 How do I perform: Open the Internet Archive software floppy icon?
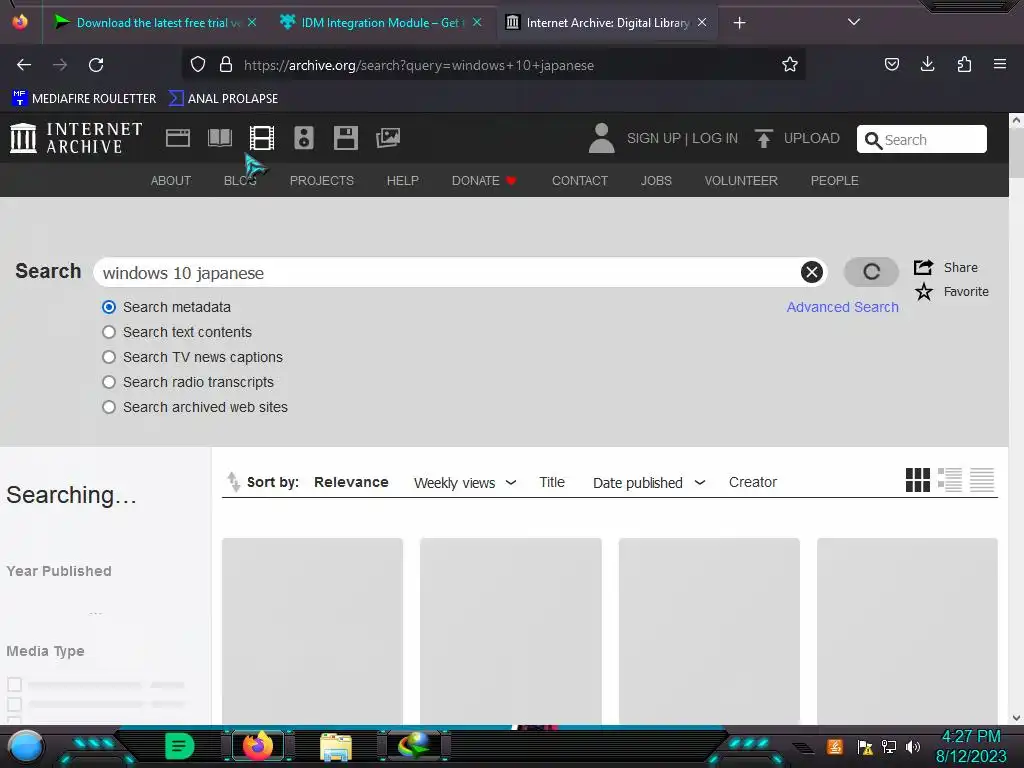click(x=345, y=138)
